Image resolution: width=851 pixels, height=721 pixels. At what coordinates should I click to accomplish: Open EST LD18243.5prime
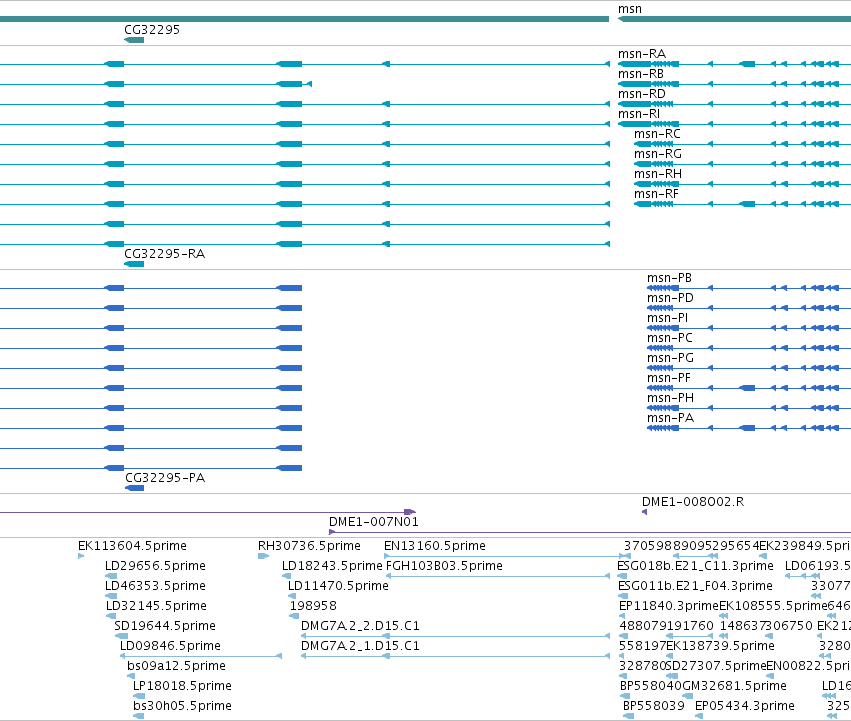(x=332, y=566)
